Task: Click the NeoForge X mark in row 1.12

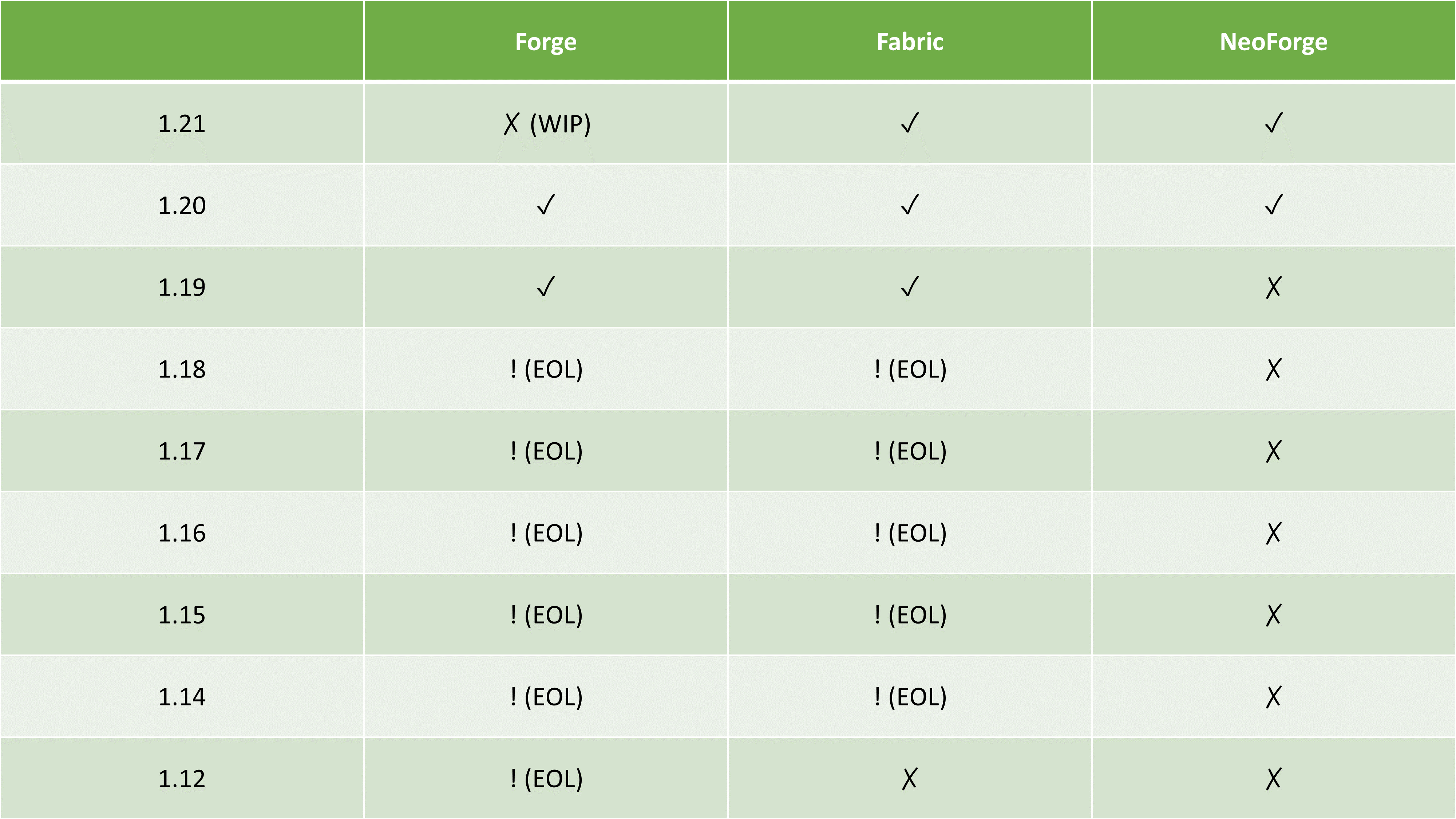Action: pos(1273,778)
